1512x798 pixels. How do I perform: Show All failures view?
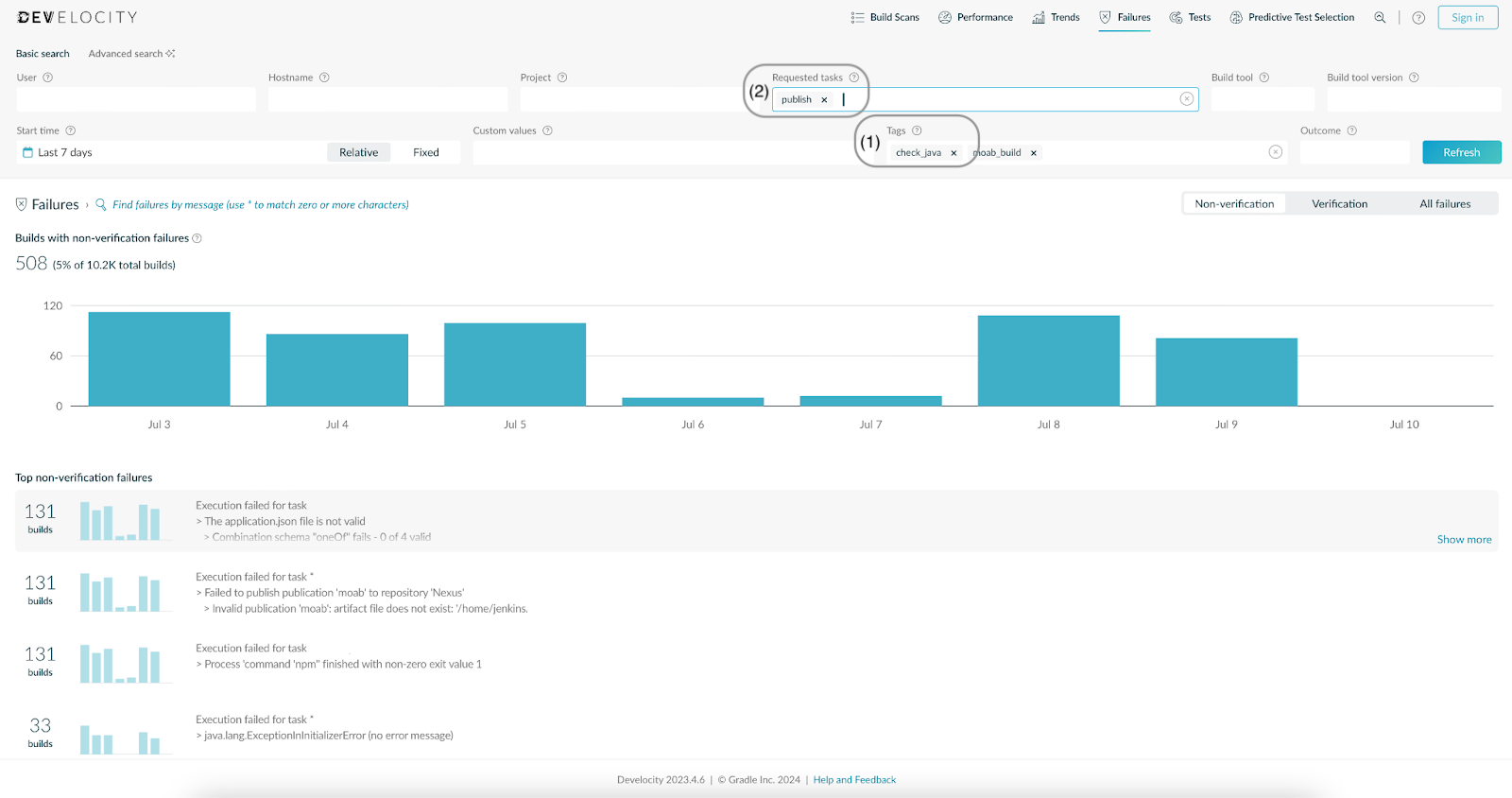coord(1445,204)
